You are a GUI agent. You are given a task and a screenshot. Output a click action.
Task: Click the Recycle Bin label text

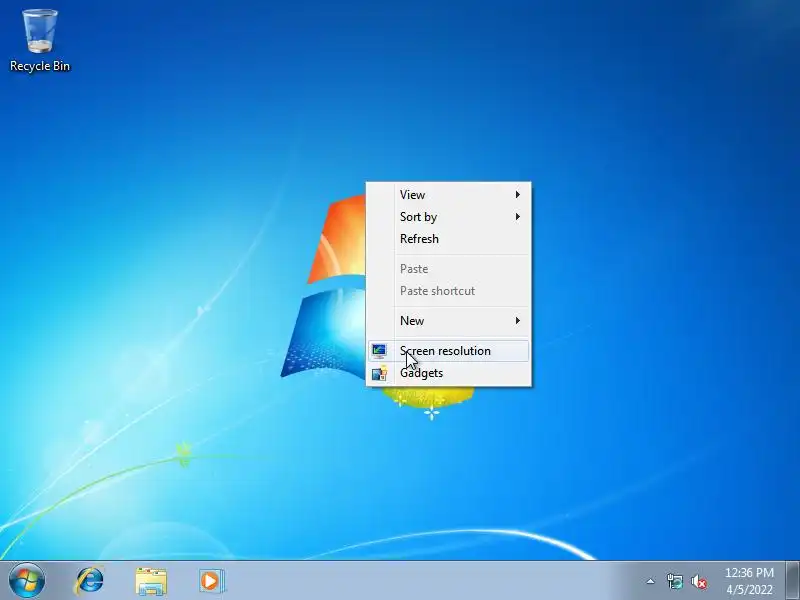tap(40, 66)
